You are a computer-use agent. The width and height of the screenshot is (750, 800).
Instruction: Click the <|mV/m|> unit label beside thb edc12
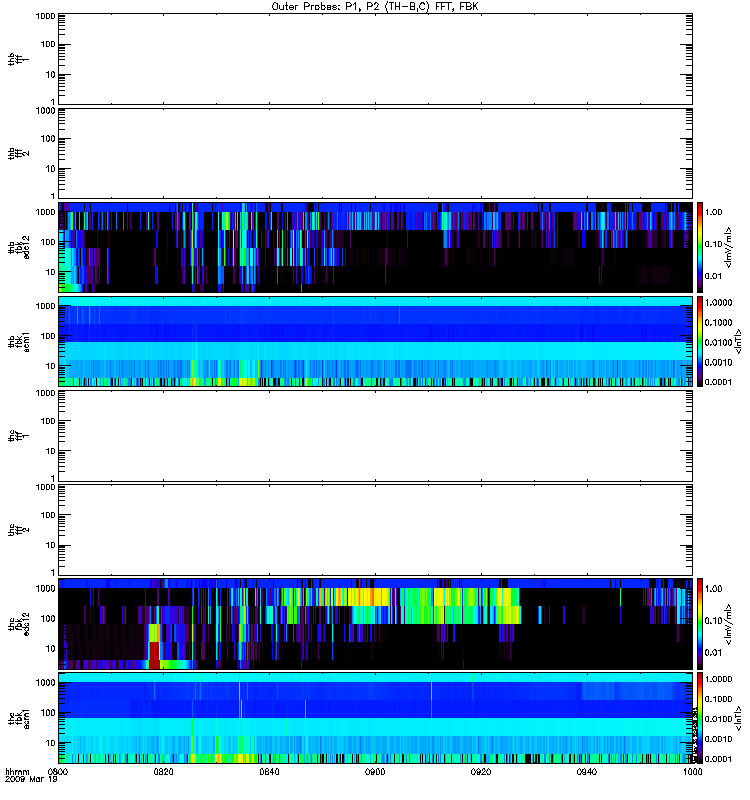[x=729, y=247]
